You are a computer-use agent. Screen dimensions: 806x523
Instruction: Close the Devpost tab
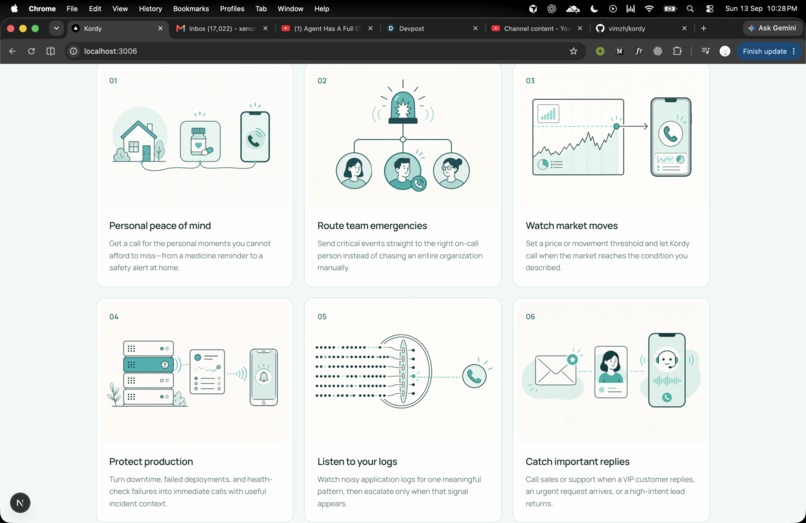[x=475, y=28]
